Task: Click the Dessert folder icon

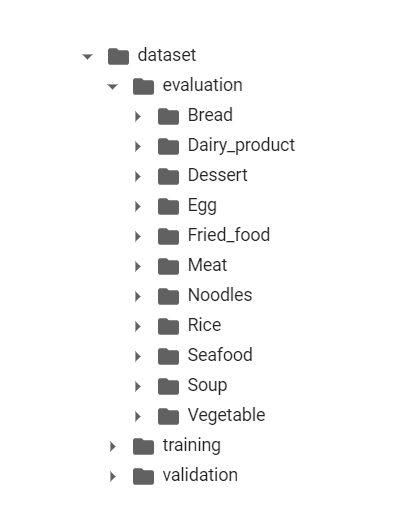Action: point(168,176)
